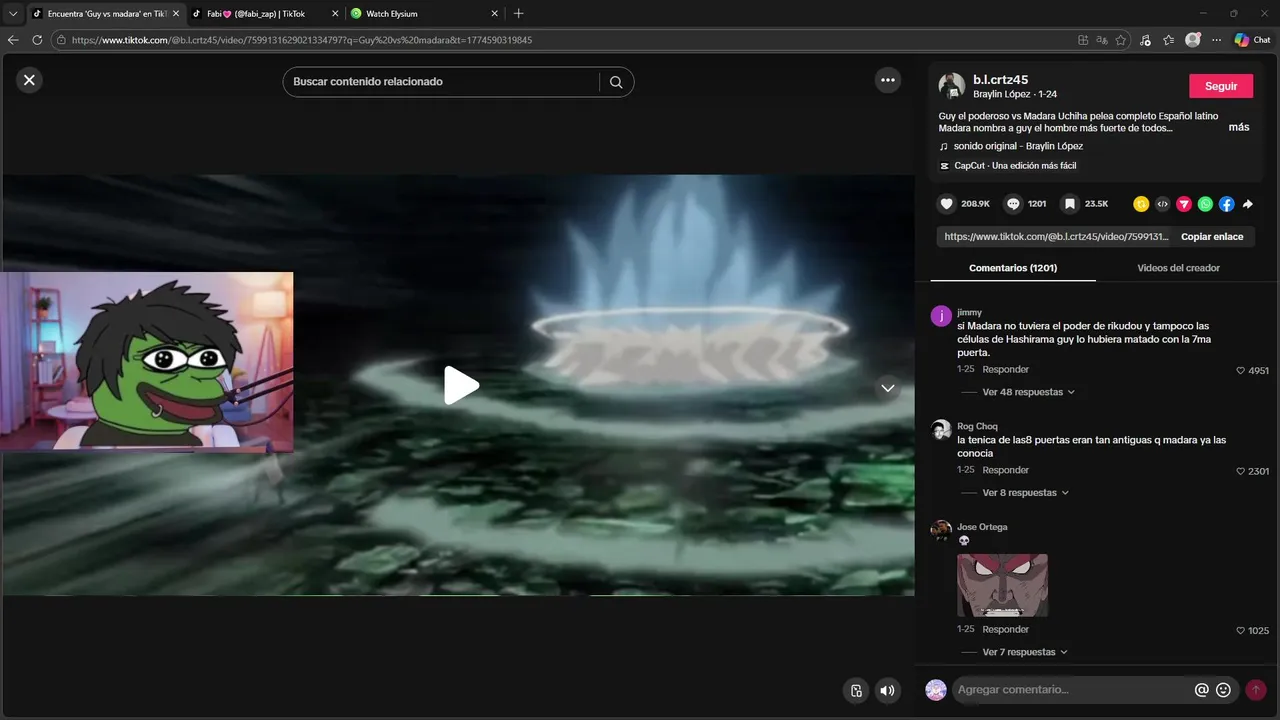Share to Facebook
Image resolution: width=1280 pixels, height=720 pixels.
click(1227, 204)
